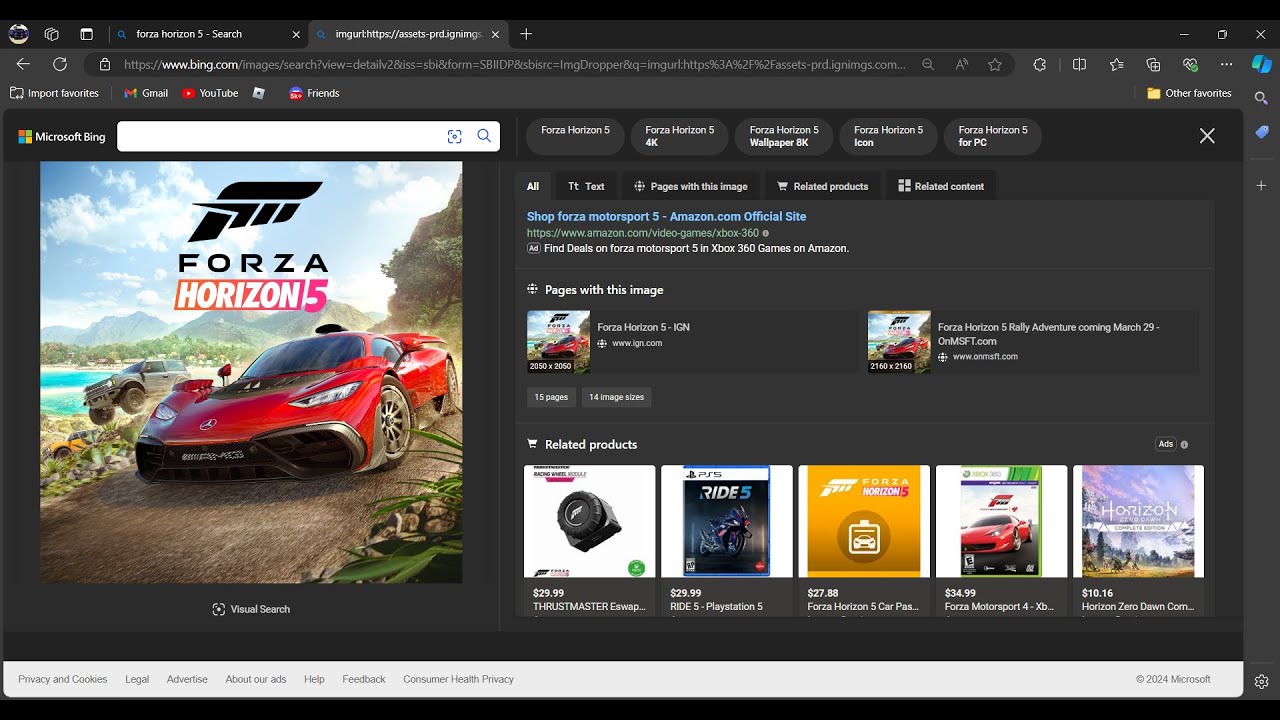Open Settings and more ellipsis menu

click(1227, 64)
